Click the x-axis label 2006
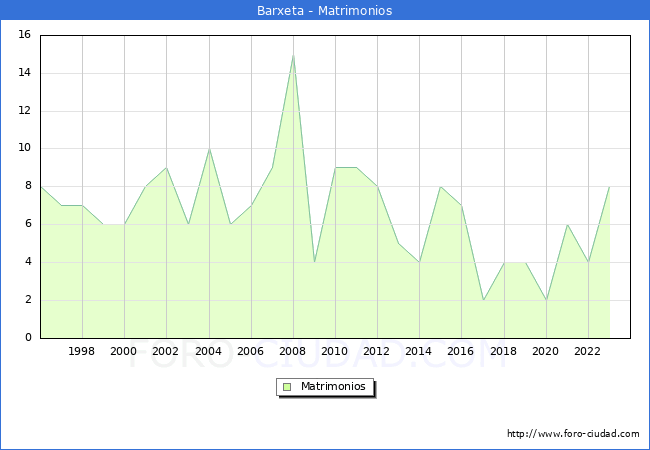 (250, 351)
